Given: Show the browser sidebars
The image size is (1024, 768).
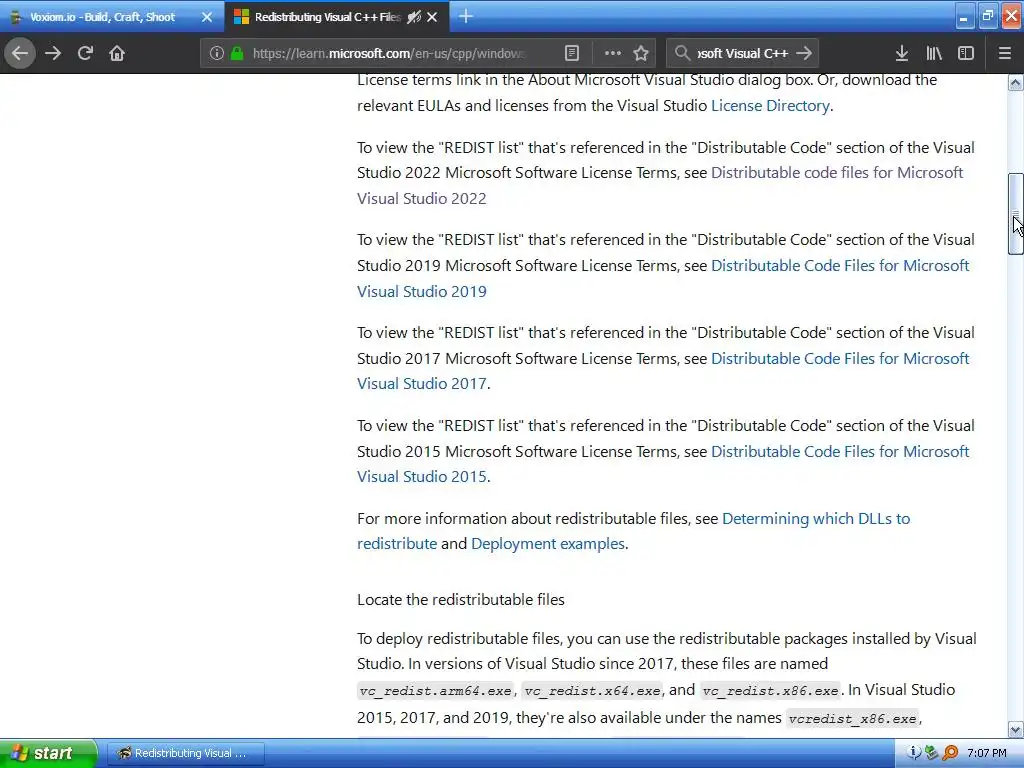Looking at the screenshot, I should click(x=966, y=53).
